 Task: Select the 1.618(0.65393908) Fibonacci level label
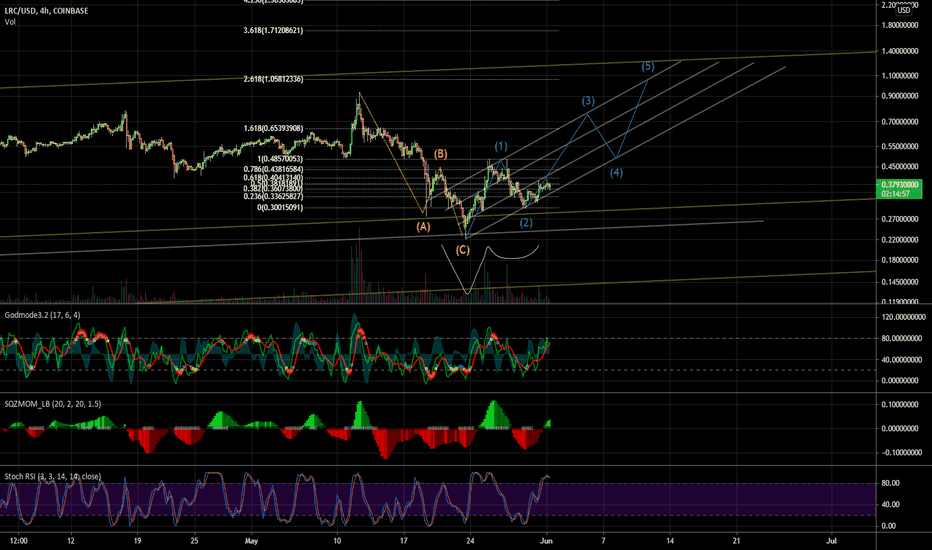tap(273, 128)
